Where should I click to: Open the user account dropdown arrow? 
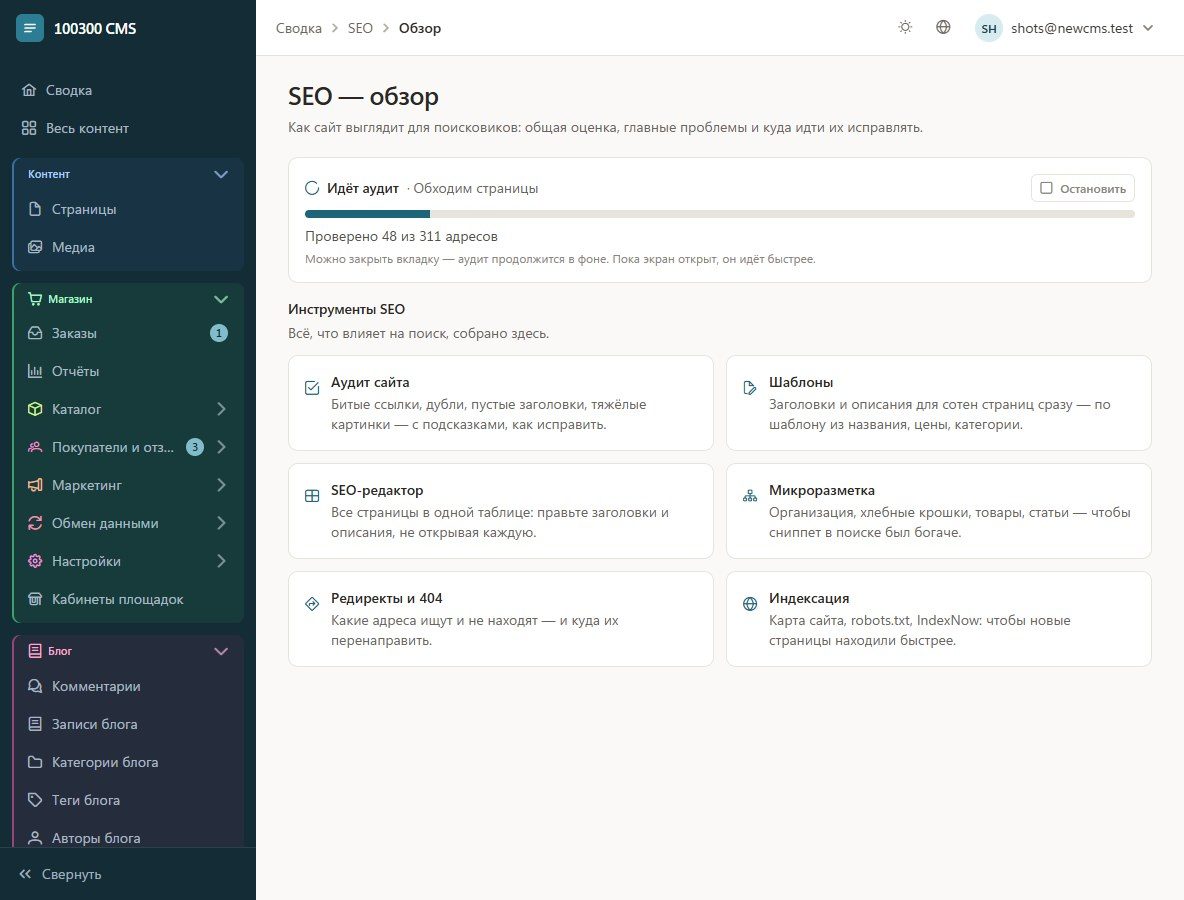pyautogui.click(x=1148, y=29)
